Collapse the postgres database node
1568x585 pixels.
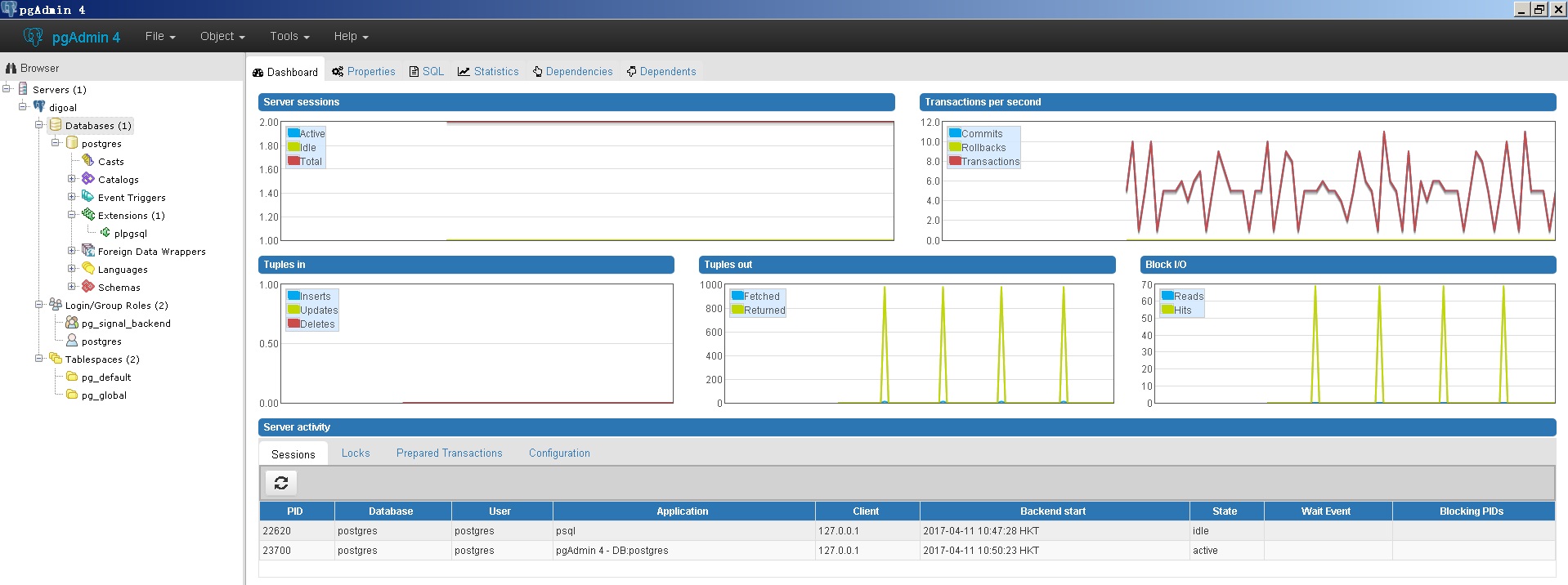[x=56, y=142]
